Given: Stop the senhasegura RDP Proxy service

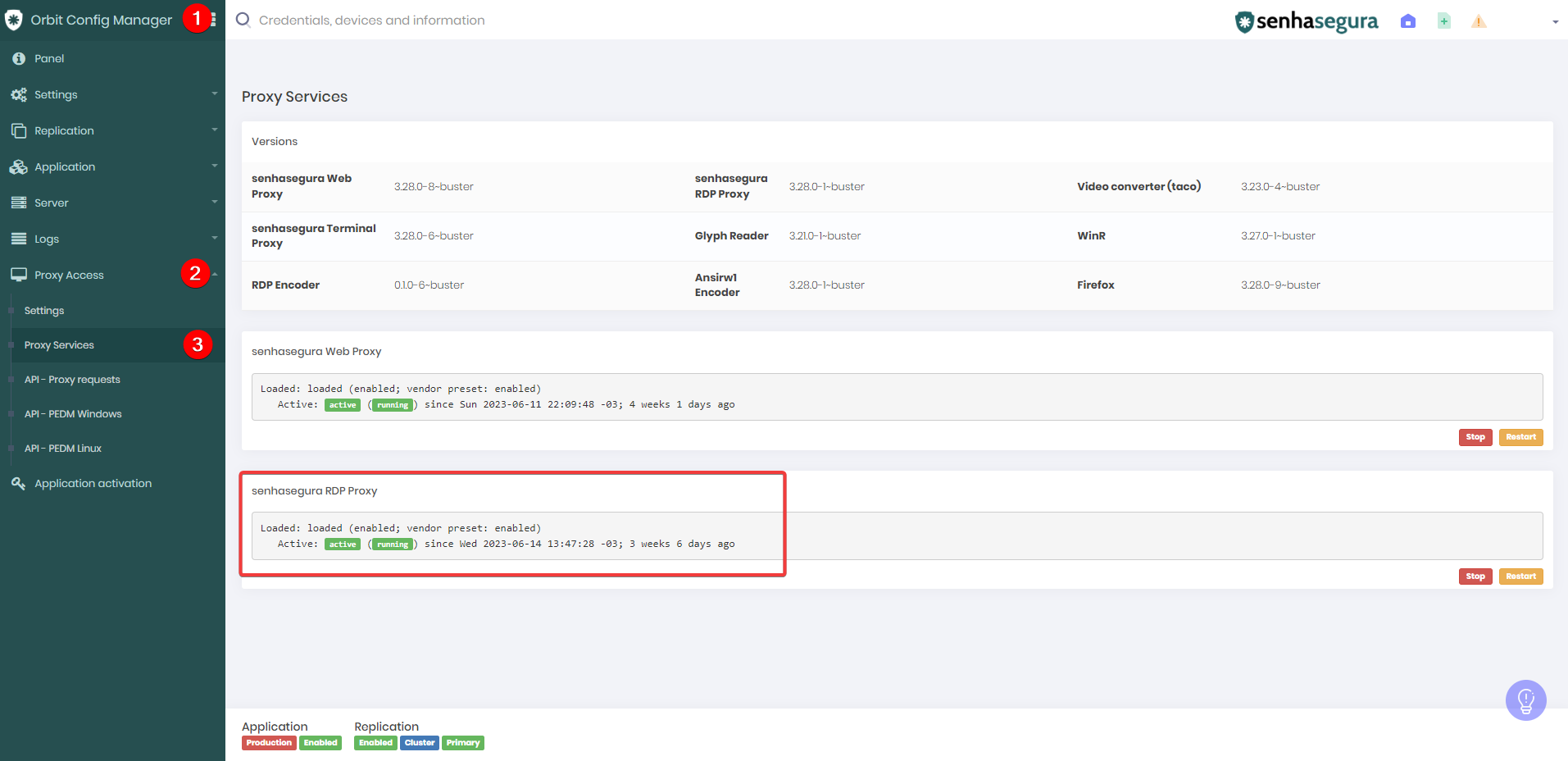Looking at the screenshot, I should click(x=1475, y=576).
